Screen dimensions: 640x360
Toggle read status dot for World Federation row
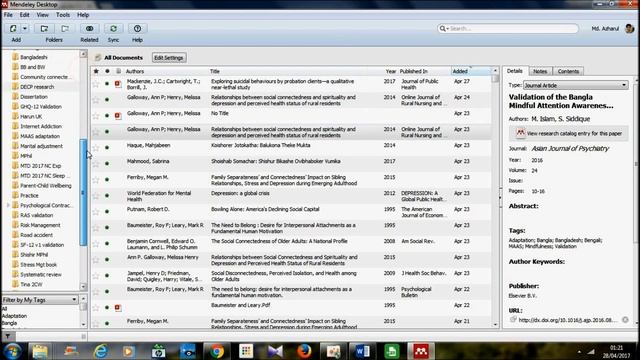pyautogui.click(x=107, y=195)
